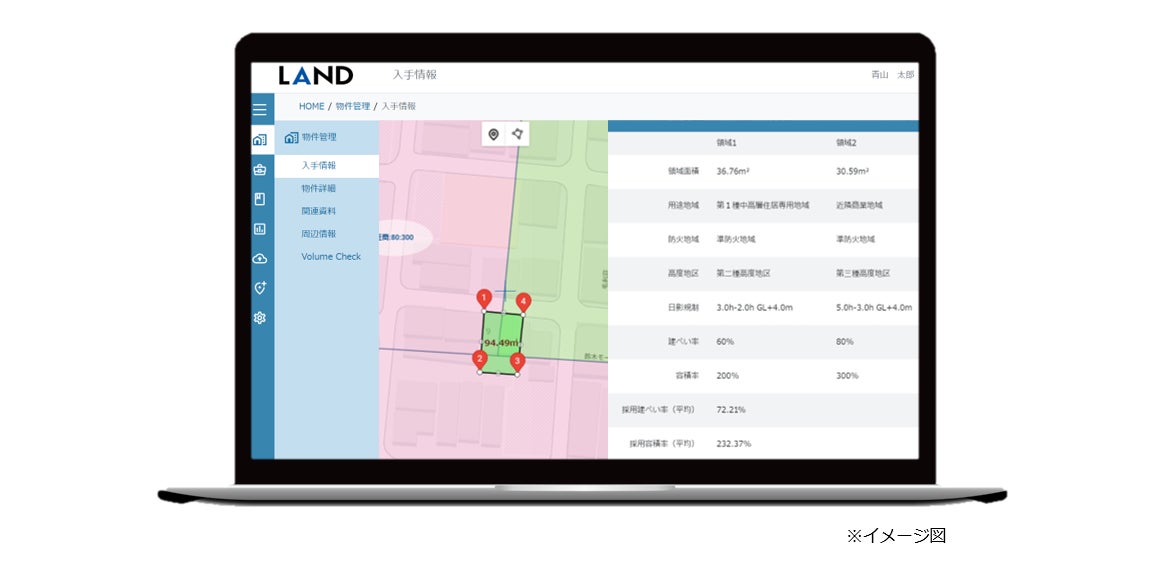Click map marker number 3
Screen dimensions: 1170x566
coord(517,363)
